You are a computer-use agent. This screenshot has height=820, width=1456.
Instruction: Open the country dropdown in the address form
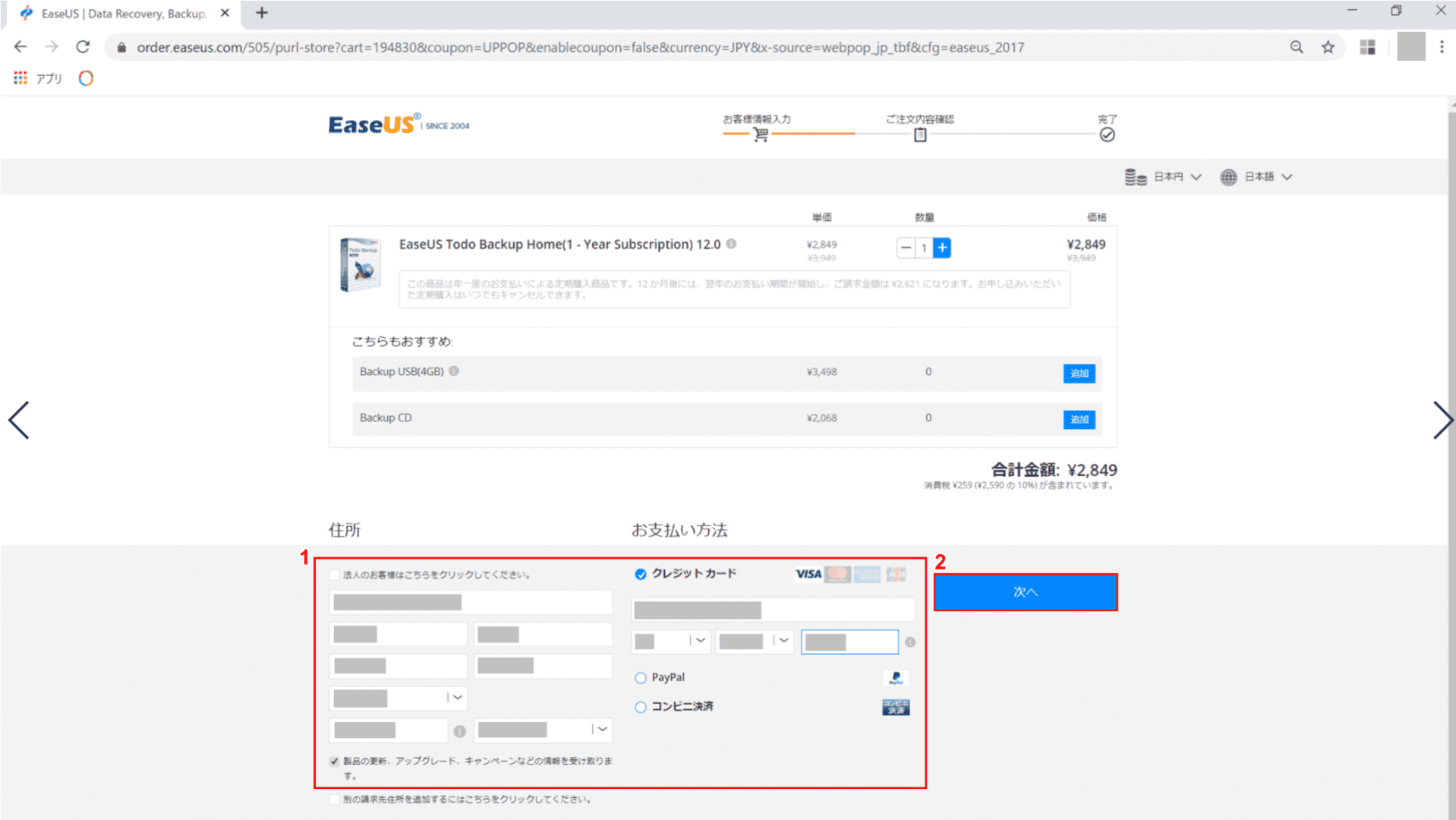click(398, 698)
